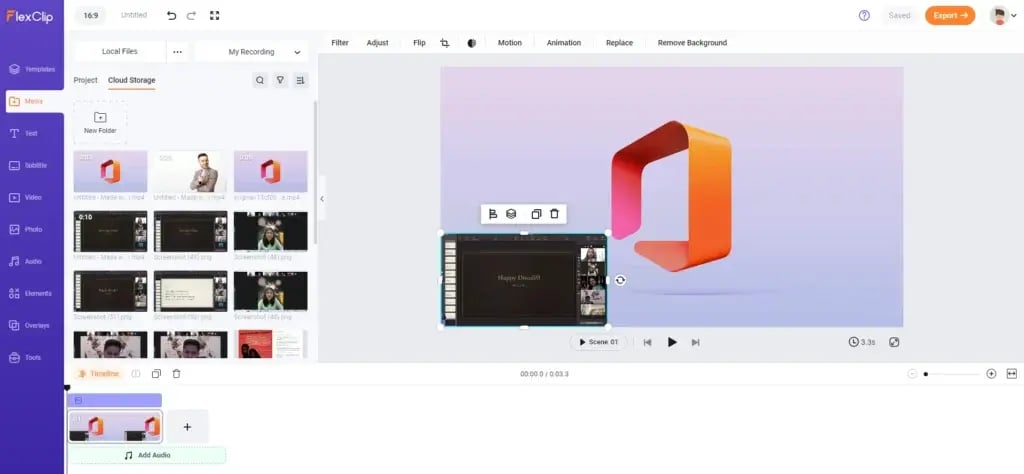Click the undo arrow icon

(171, 16)
